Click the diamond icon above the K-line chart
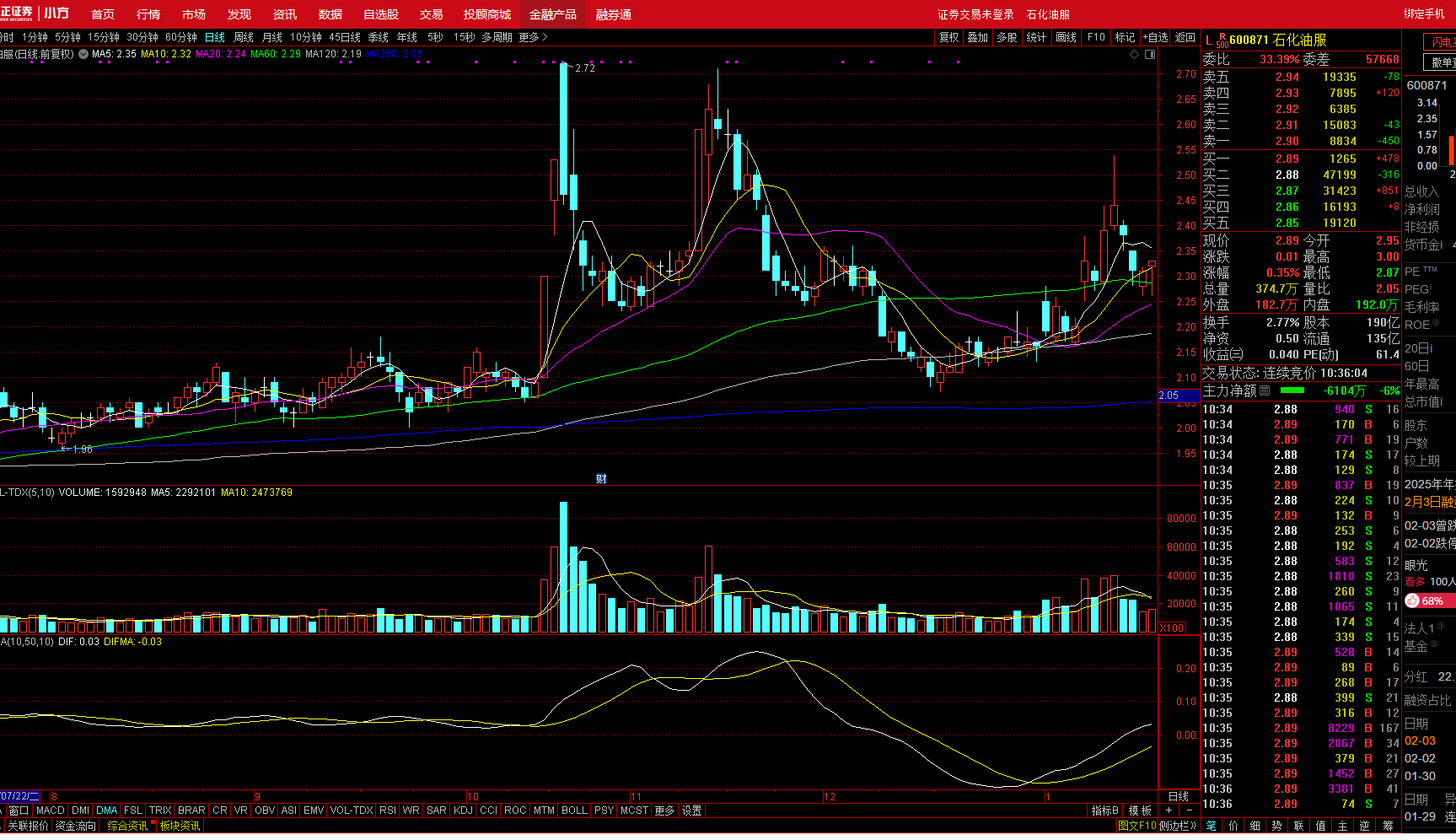 tap(1134, 54)
